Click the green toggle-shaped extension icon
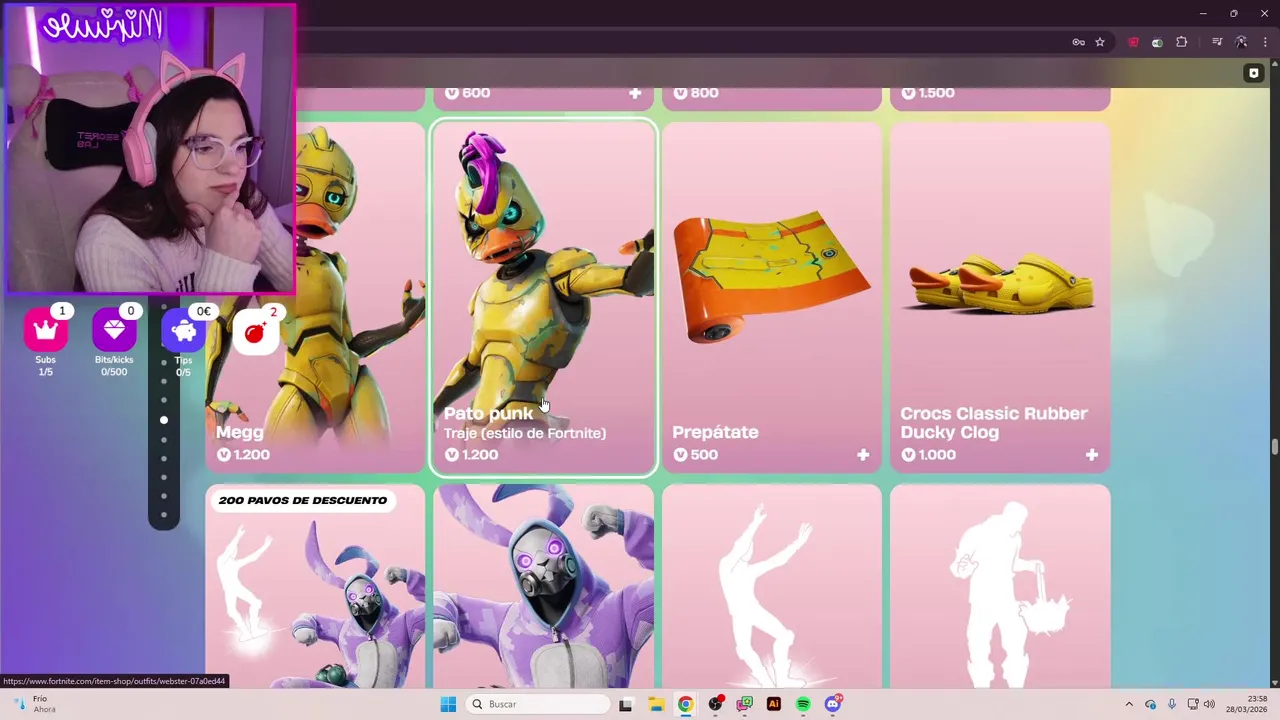The image size is (1280, 720). click(x=1157, y=42)
